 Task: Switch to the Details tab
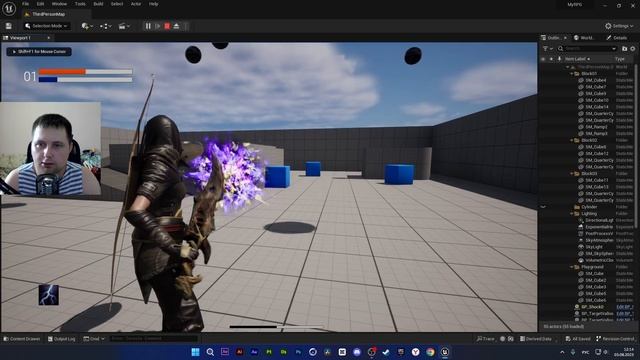[x=617, y=38]
